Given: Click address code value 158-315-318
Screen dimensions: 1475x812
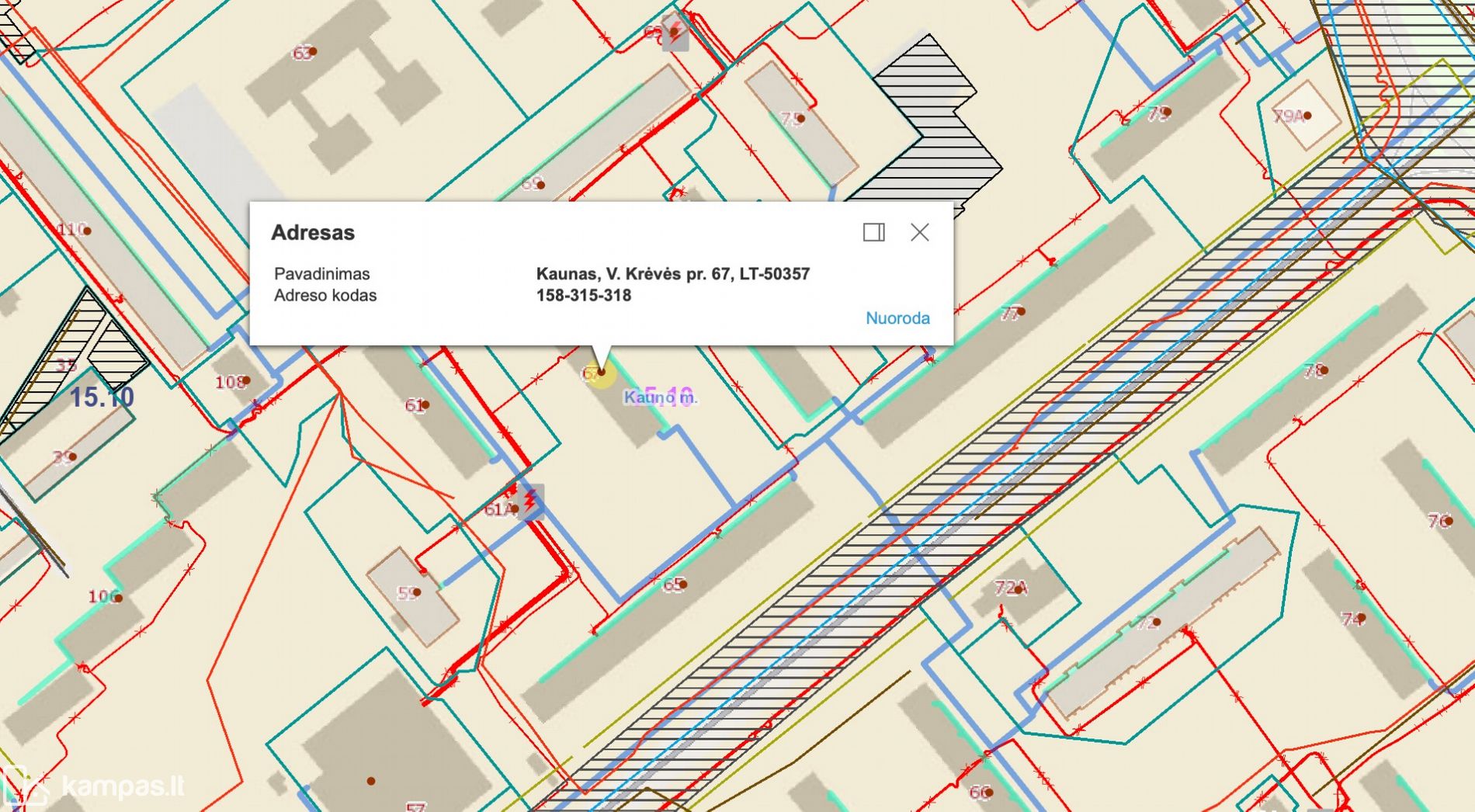Looking at the screenshot, I should coord(583,296).
